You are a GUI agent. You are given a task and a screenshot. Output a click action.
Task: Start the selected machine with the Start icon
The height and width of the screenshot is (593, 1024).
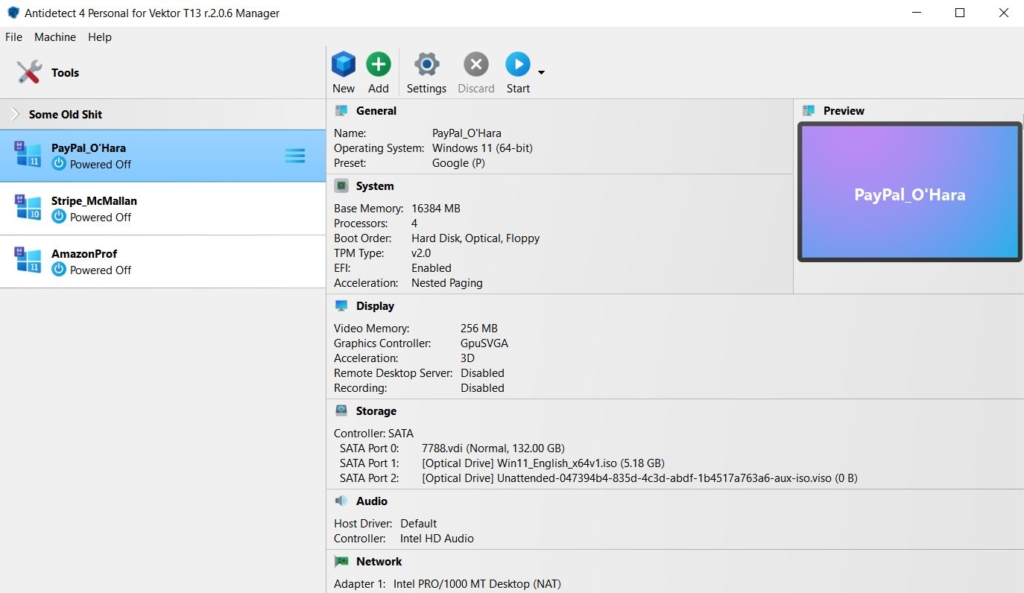[x=517, y=66]
